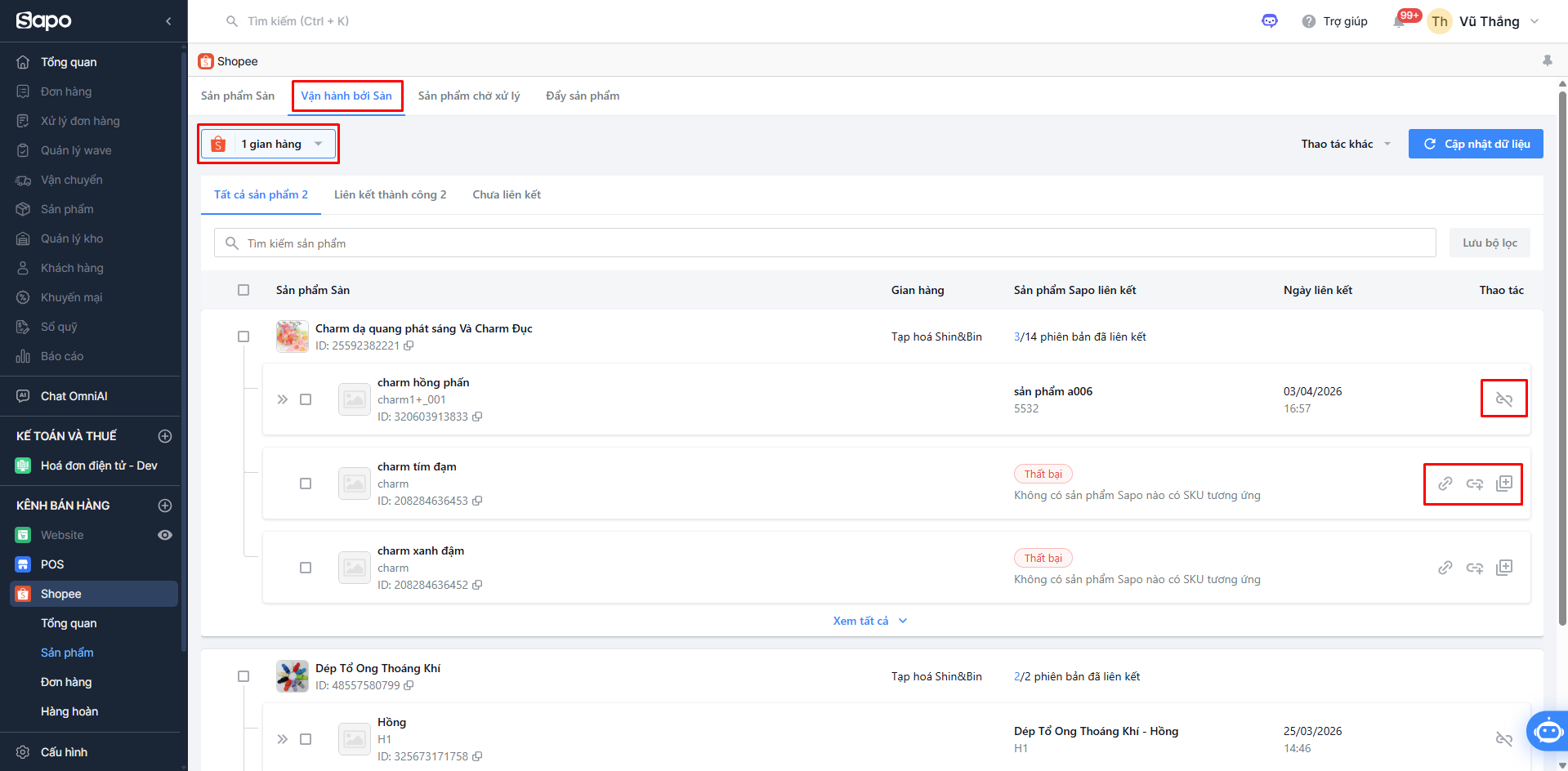Add a new sales channel plus icon
Screen dimensions: 1568x771
coord(165,506)
